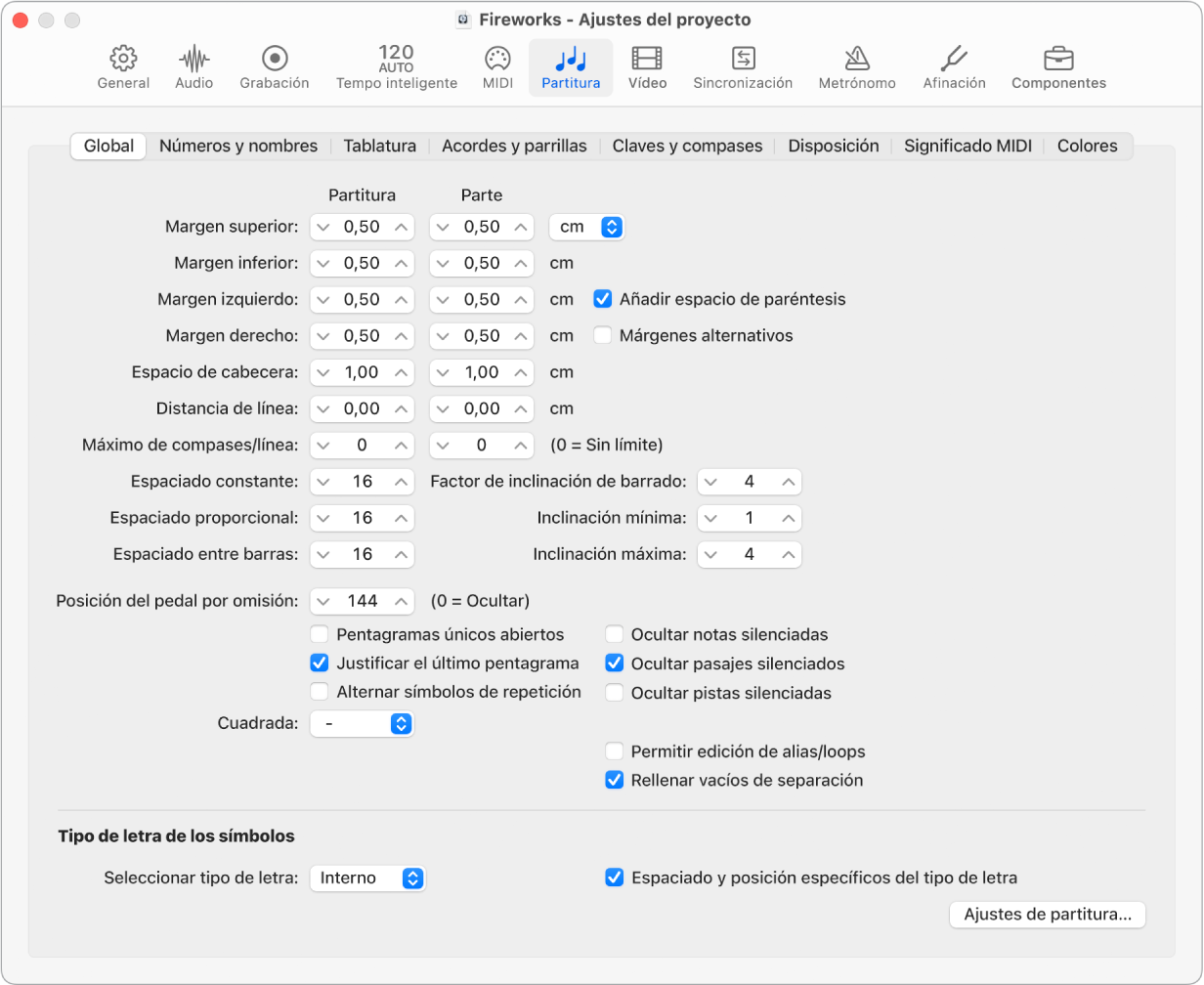Viewport: 1204px width, 985px height.
Task: Increase Espaciado entre barras value
Action: point(401,554)
